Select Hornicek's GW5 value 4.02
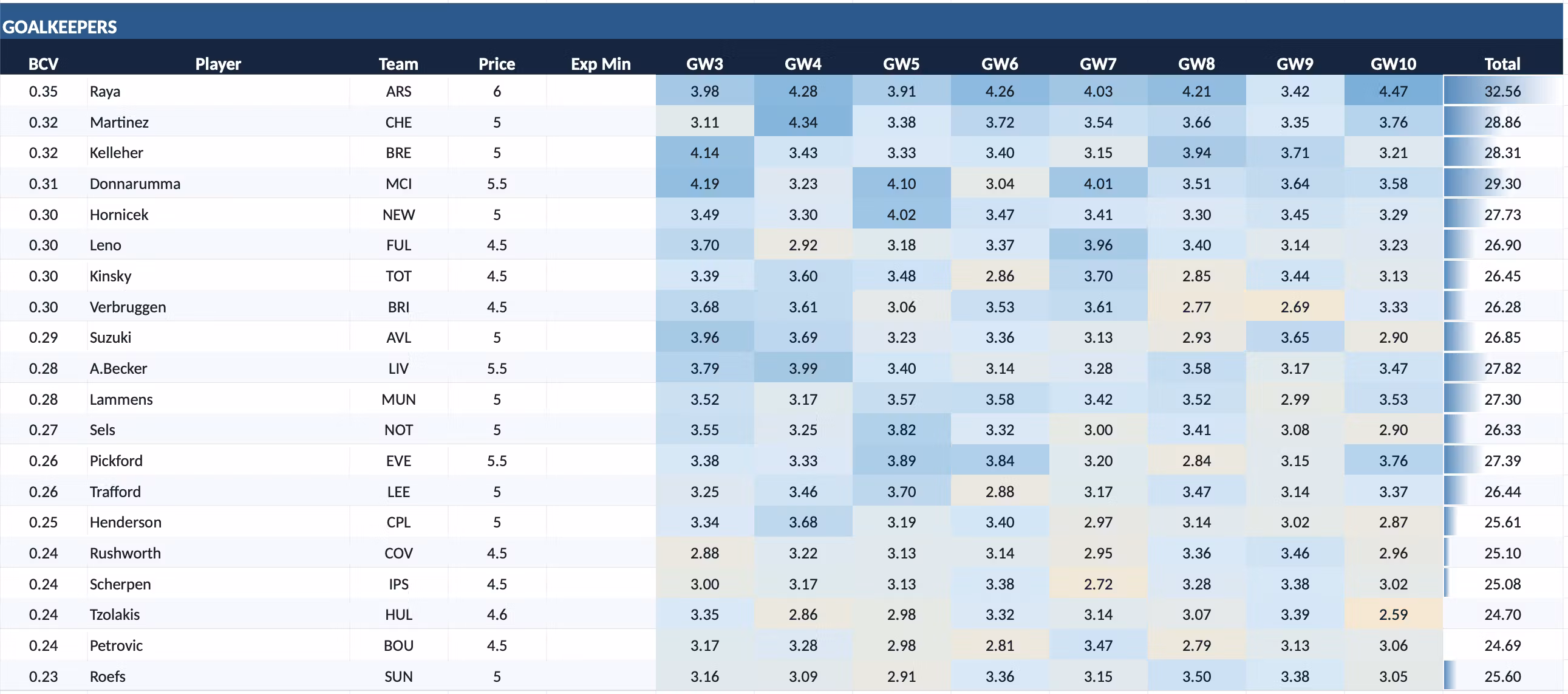Image resolution: width=1568 pixels, height=694 pixels. [x=901, y=215]
